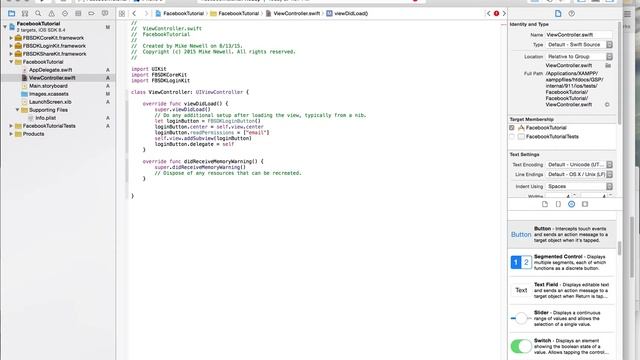Open the Symbol navigator tab

pyautogui.click(x=25, y=13)
